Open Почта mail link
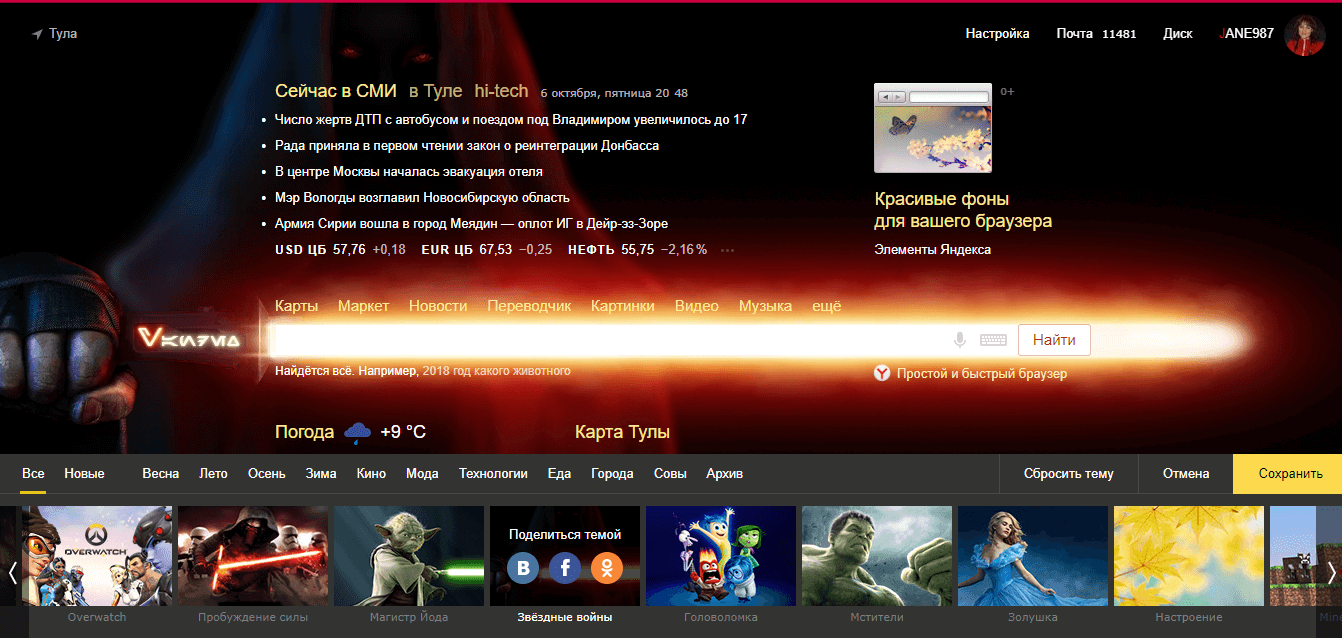The width and height of the screenshot is (1342, 638). click(1074, 34)
